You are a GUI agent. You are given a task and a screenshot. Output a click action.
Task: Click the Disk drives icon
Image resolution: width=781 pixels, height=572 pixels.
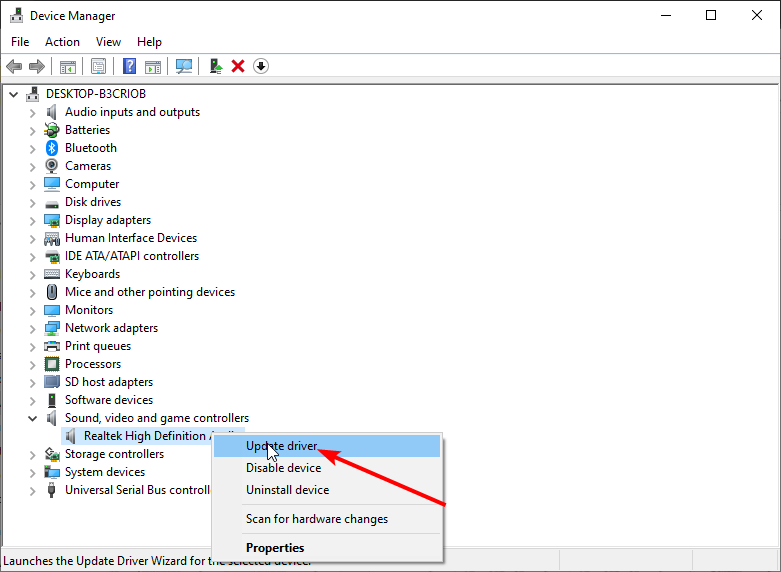52,203
